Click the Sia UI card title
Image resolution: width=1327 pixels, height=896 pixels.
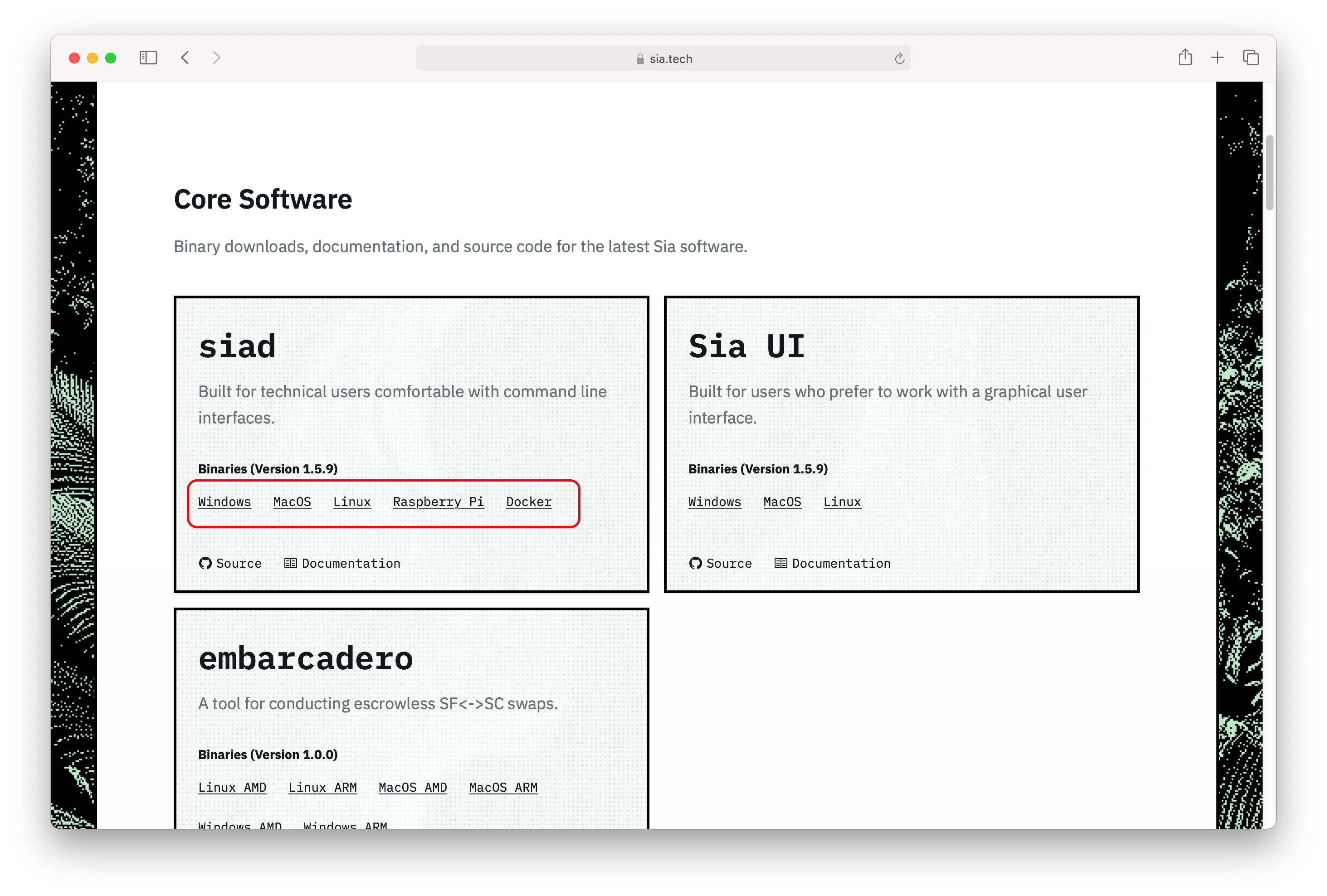[x=747, y=346]
